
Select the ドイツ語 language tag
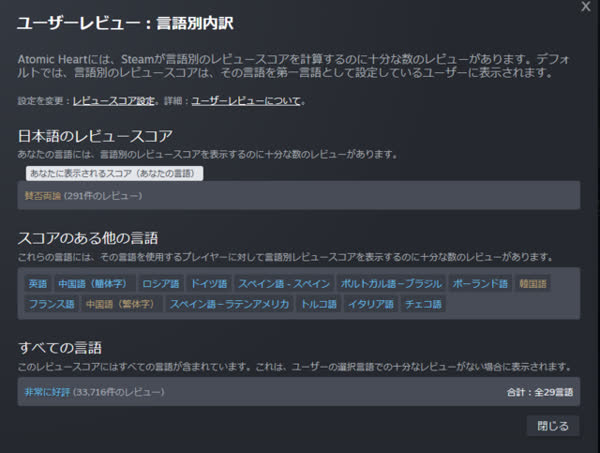[x=209, y=284]
